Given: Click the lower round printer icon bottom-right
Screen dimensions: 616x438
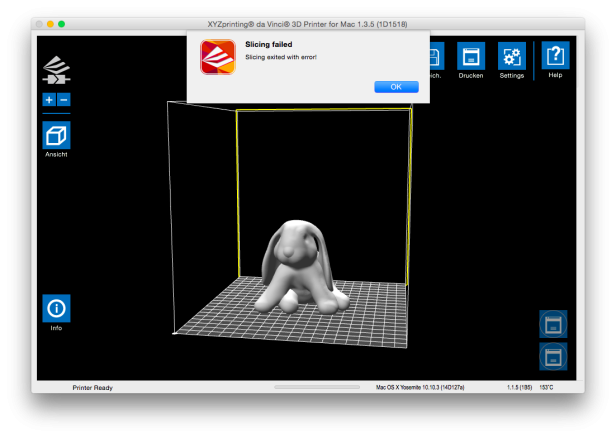Looking at the screenshot, I should (x=553, y=357).
